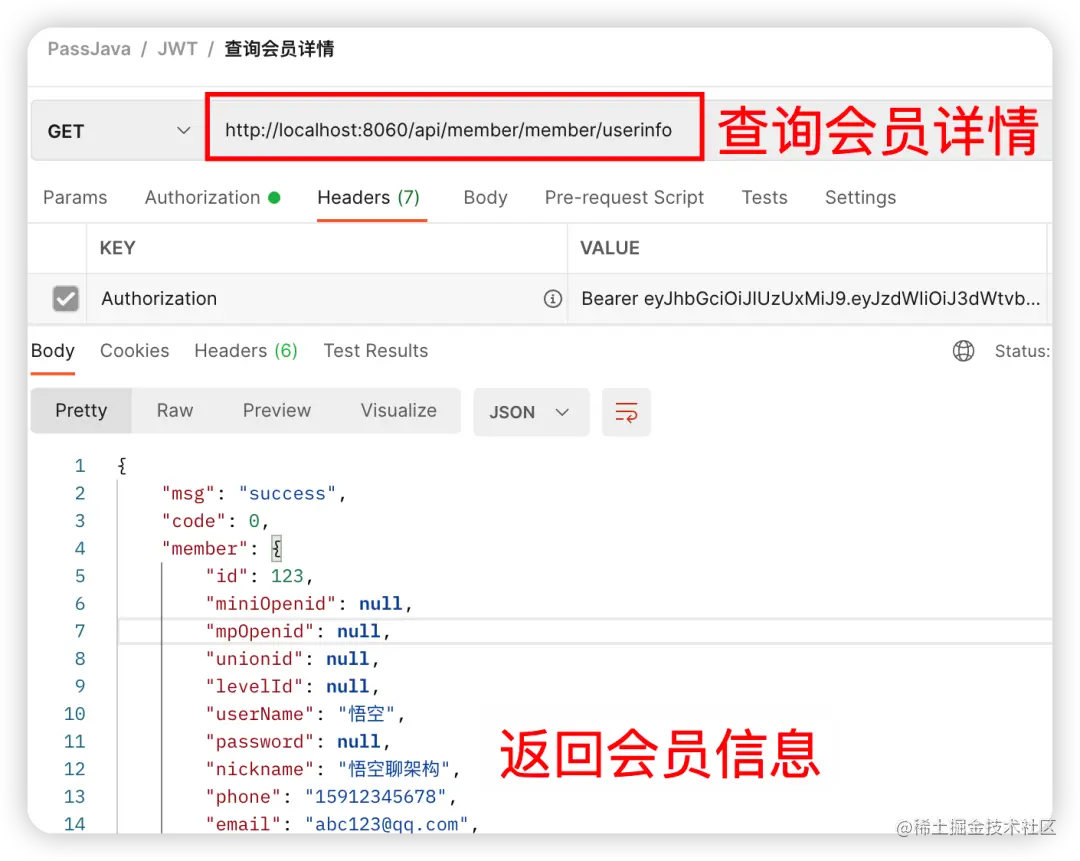
Task: Open the Headers (7) request tab
Action: point(369,197)
